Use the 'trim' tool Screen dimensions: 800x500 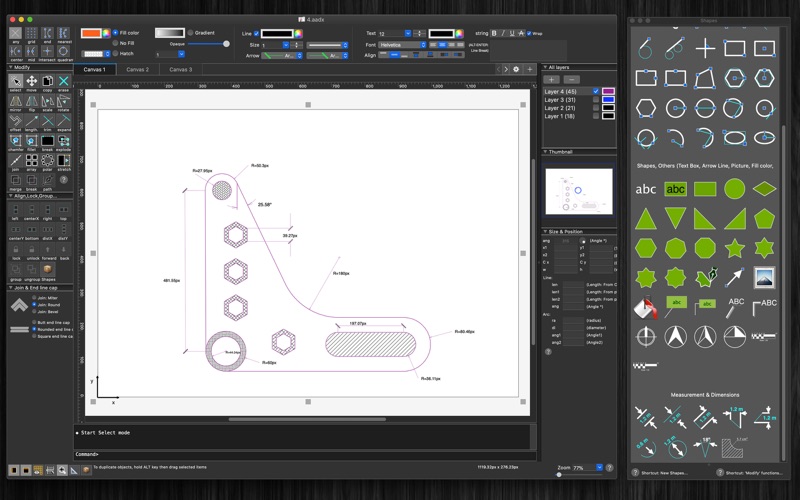(47, 120)
